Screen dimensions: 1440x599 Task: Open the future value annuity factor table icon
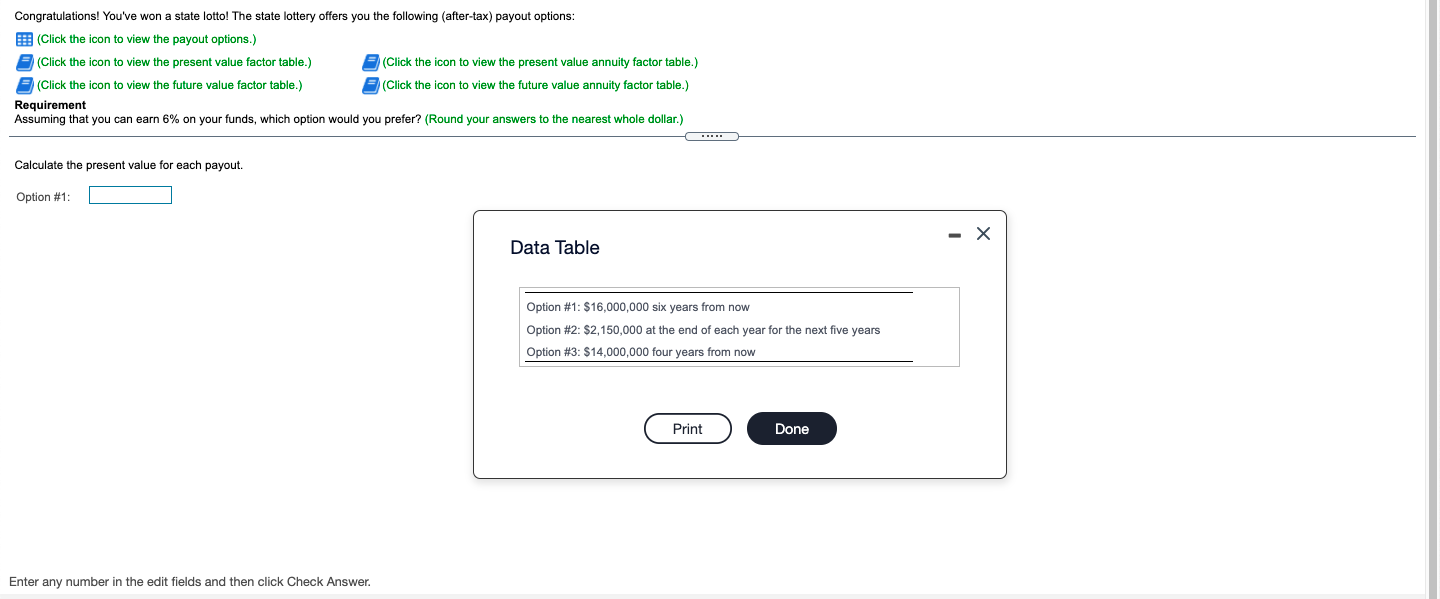pyautogui.click(x=371, y=85)
